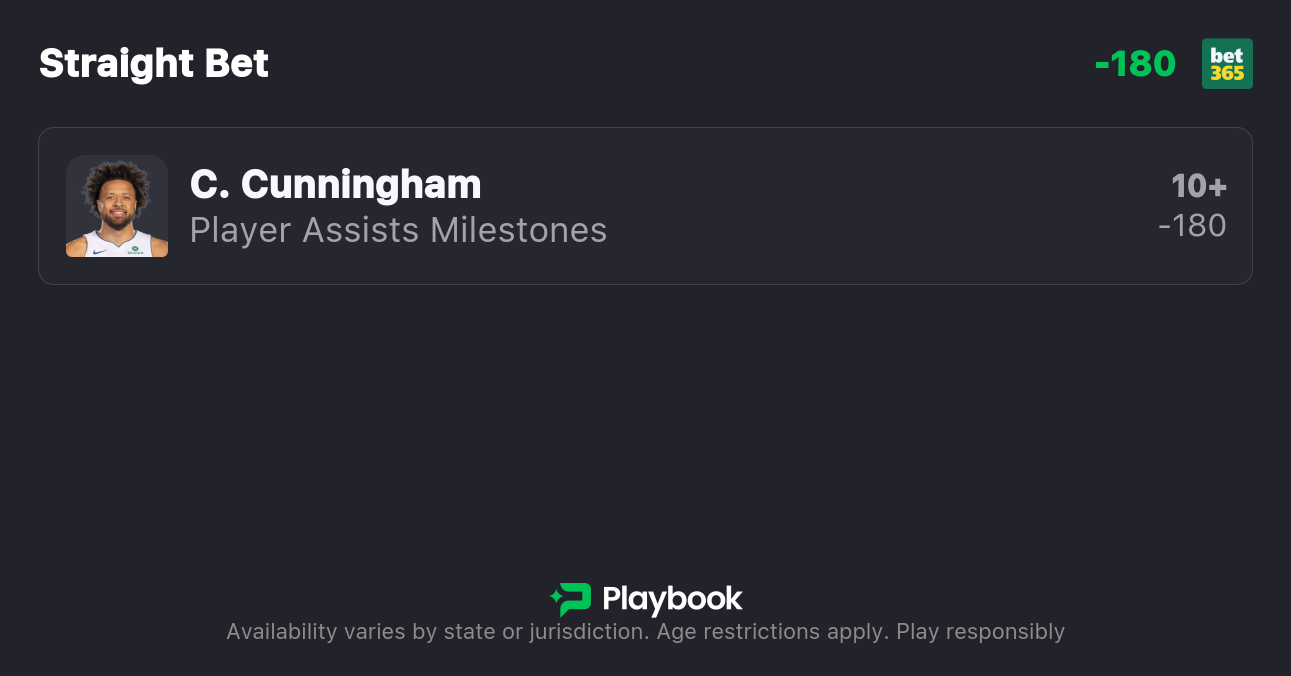This screenshot has height=676, width=1291.
Task: Click the Playbook wordmark text
Action: coord(672,599)
